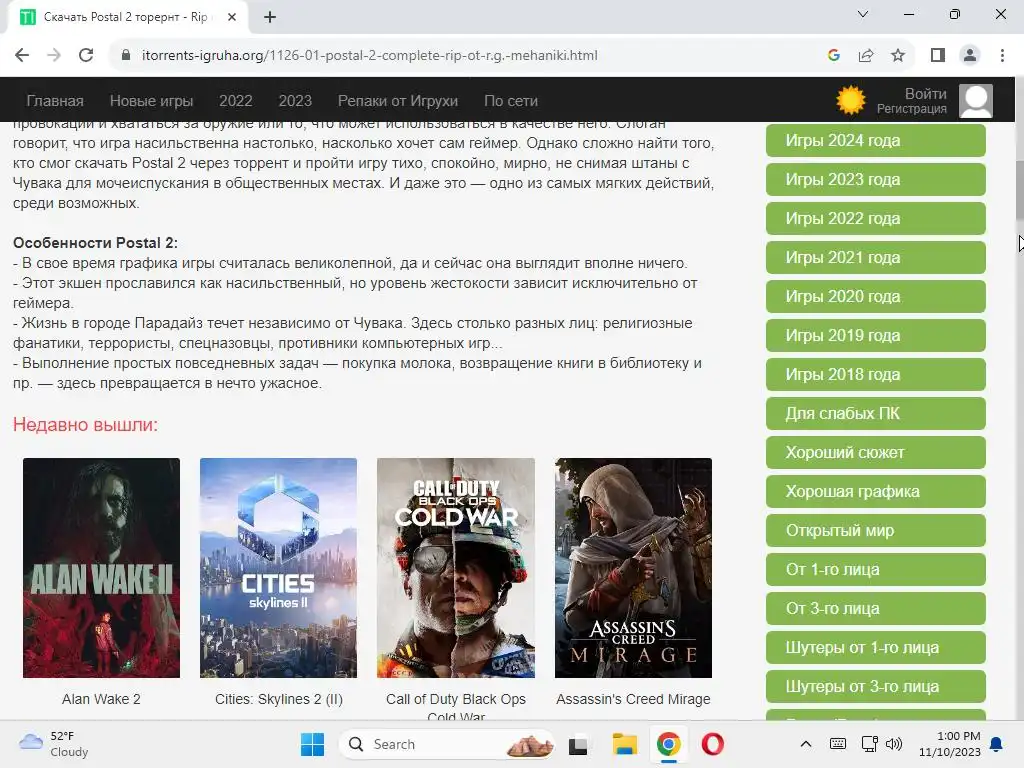This screenshot has width=1024, height=768.
Task: Click the volume speaker tray icon
Action: point(893,744)
